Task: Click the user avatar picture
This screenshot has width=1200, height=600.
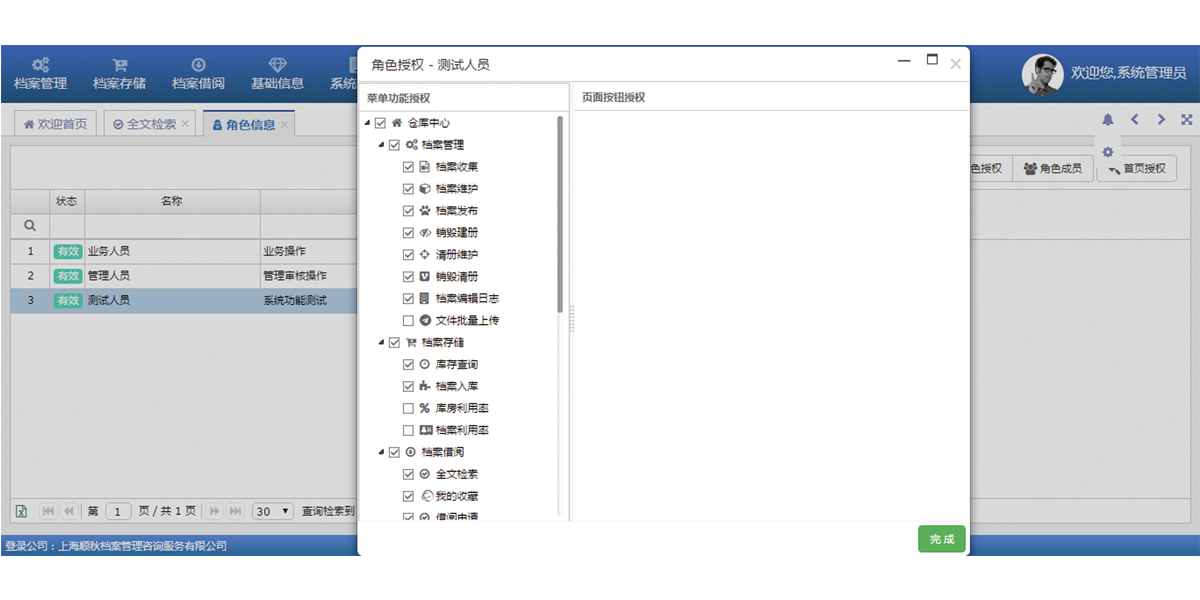Action: coord(1042,74)
